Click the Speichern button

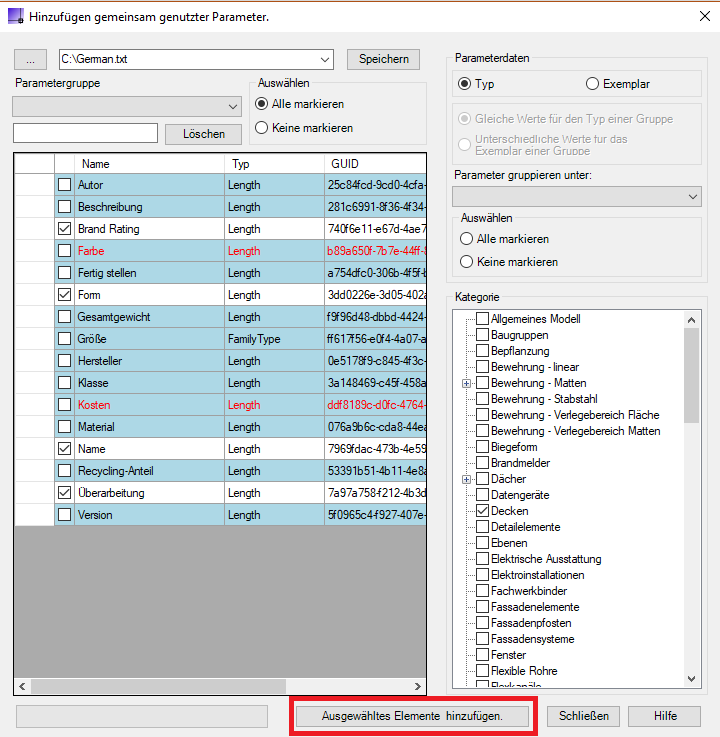[383, 59]
